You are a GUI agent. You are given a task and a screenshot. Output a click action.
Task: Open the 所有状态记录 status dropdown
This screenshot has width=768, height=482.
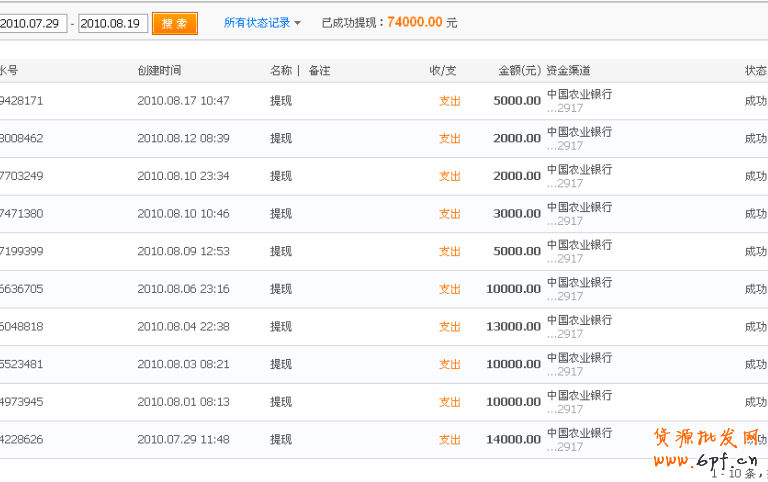(x=262, y=23)
